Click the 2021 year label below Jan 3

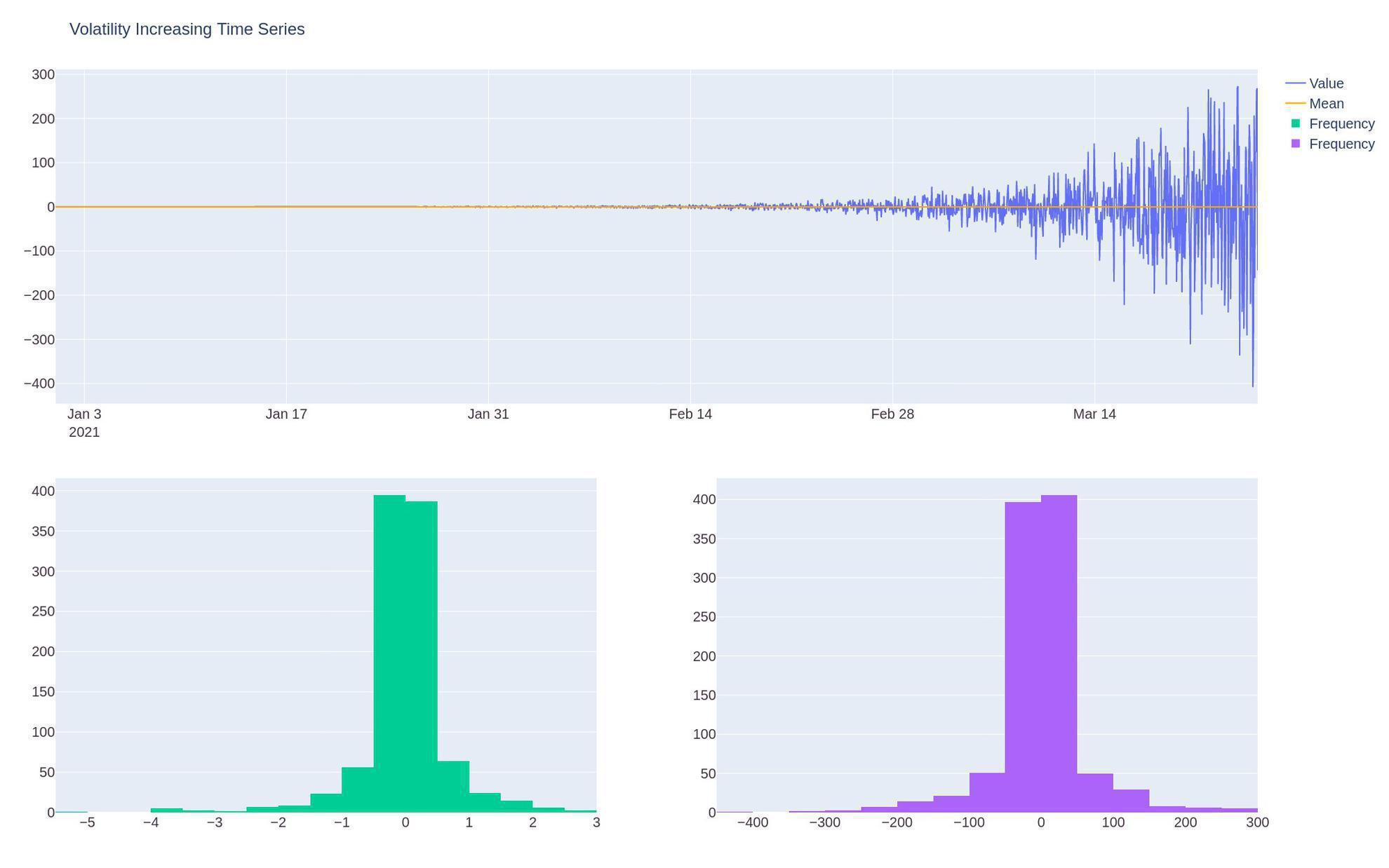(83, 432)
